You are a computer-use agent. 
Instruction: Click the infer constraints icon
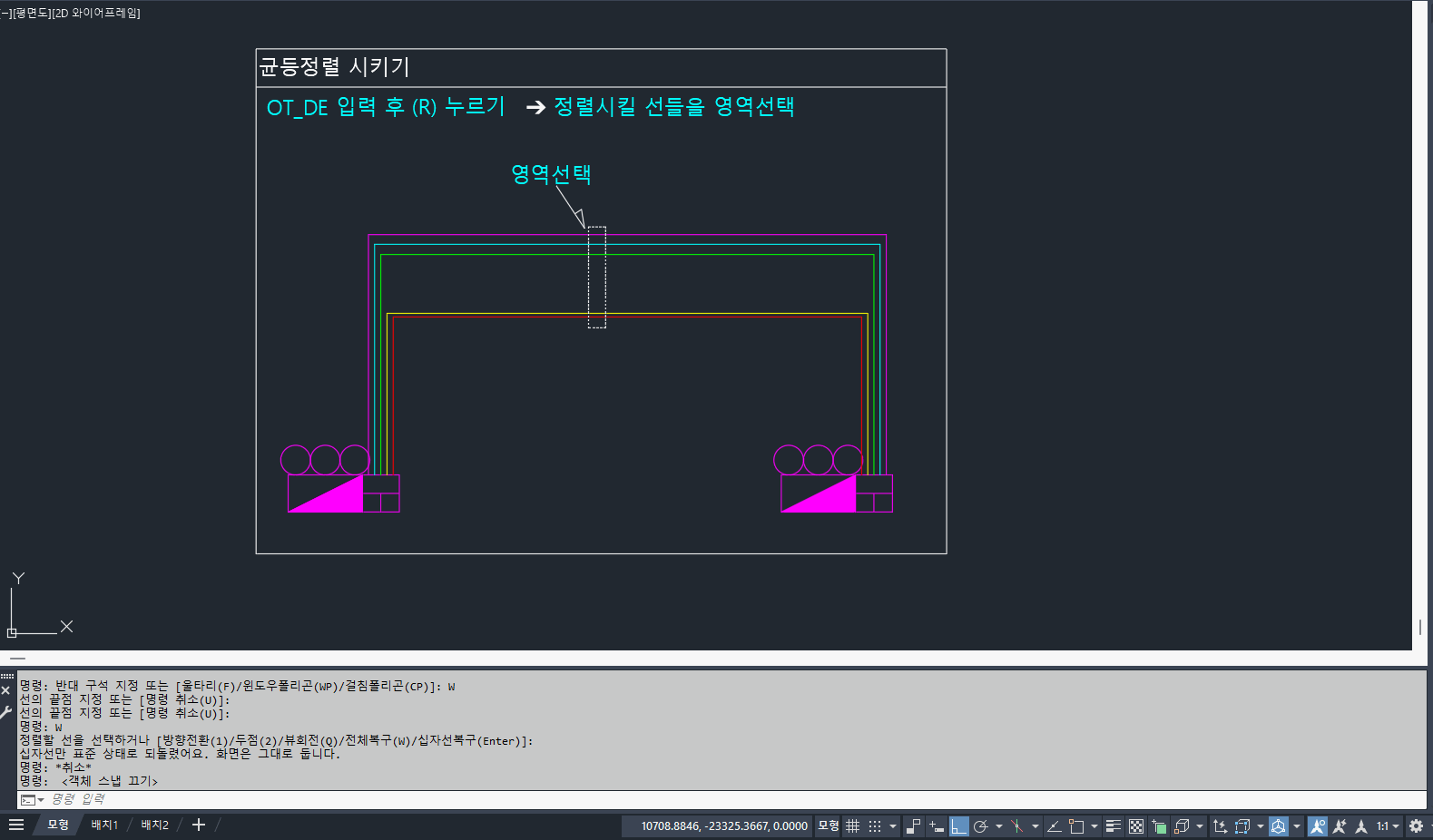(x=914, y=826)
